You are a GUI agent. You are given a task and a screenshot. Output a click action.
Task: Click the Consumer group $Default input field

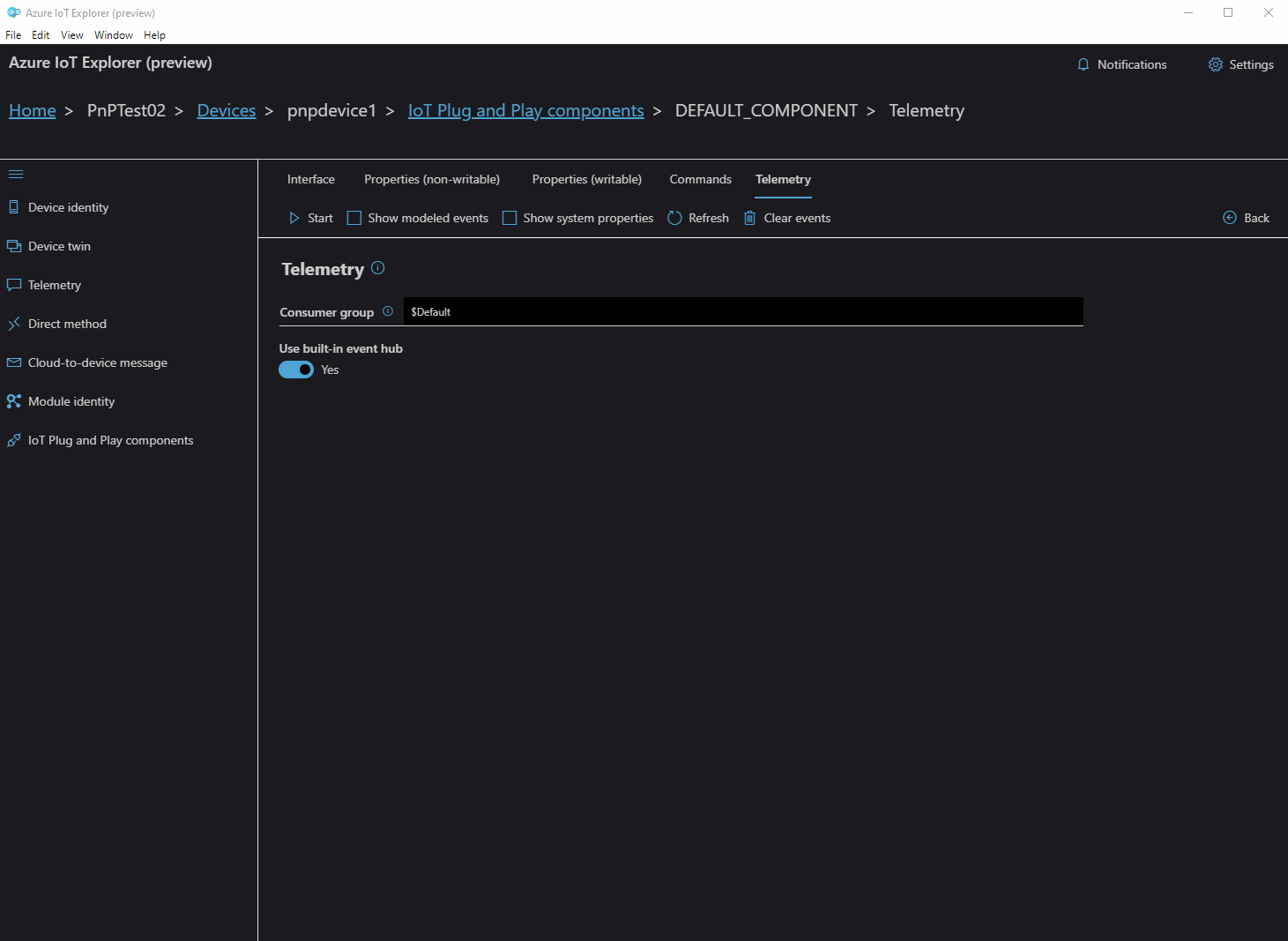click(x=743, y=311)
